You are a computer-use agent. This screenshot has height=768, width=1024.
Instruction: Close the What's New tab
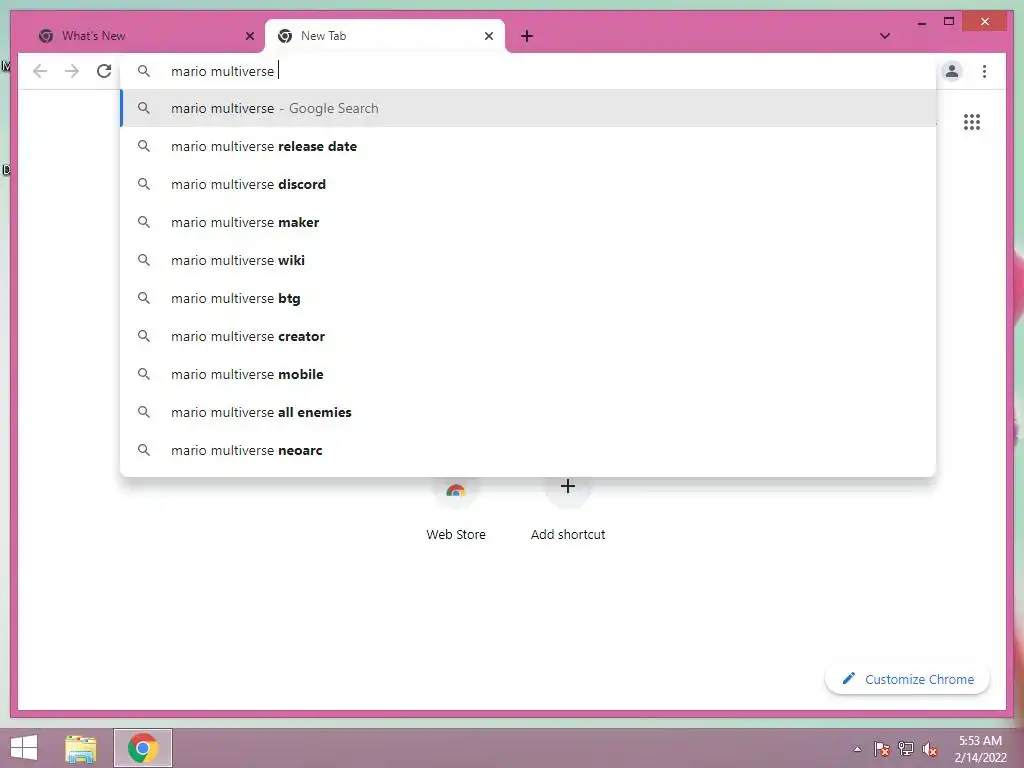[x=249, y=36]
